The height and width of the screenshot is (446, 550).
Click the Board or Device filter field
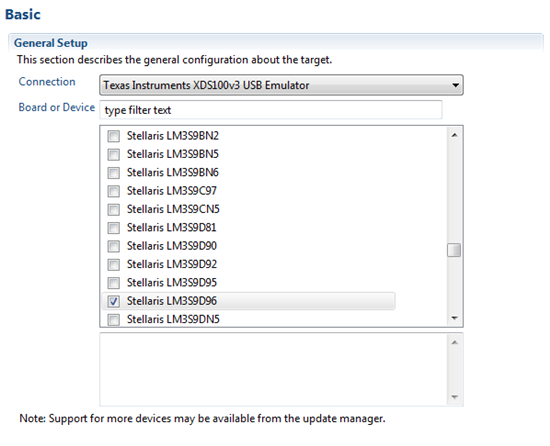pos(270,110)
